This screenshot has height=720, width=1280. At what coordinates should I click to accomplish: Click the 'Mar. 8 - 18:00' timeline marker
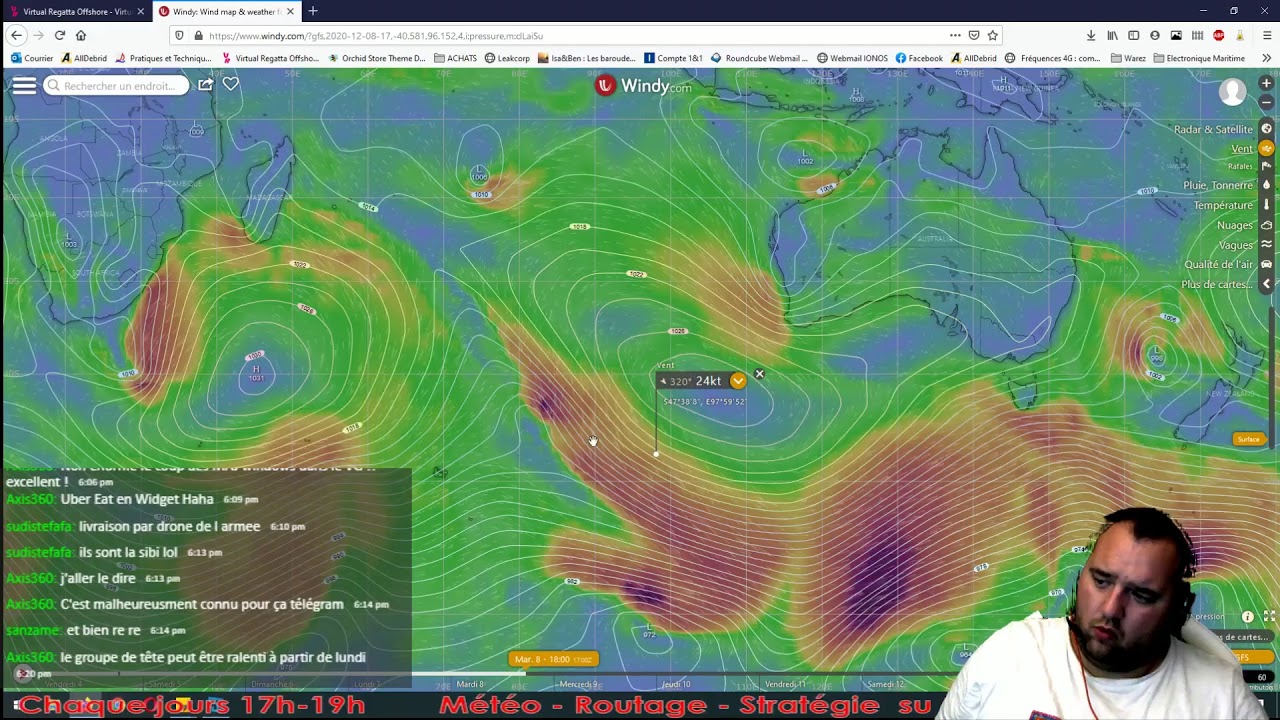(x=554, y=659)
